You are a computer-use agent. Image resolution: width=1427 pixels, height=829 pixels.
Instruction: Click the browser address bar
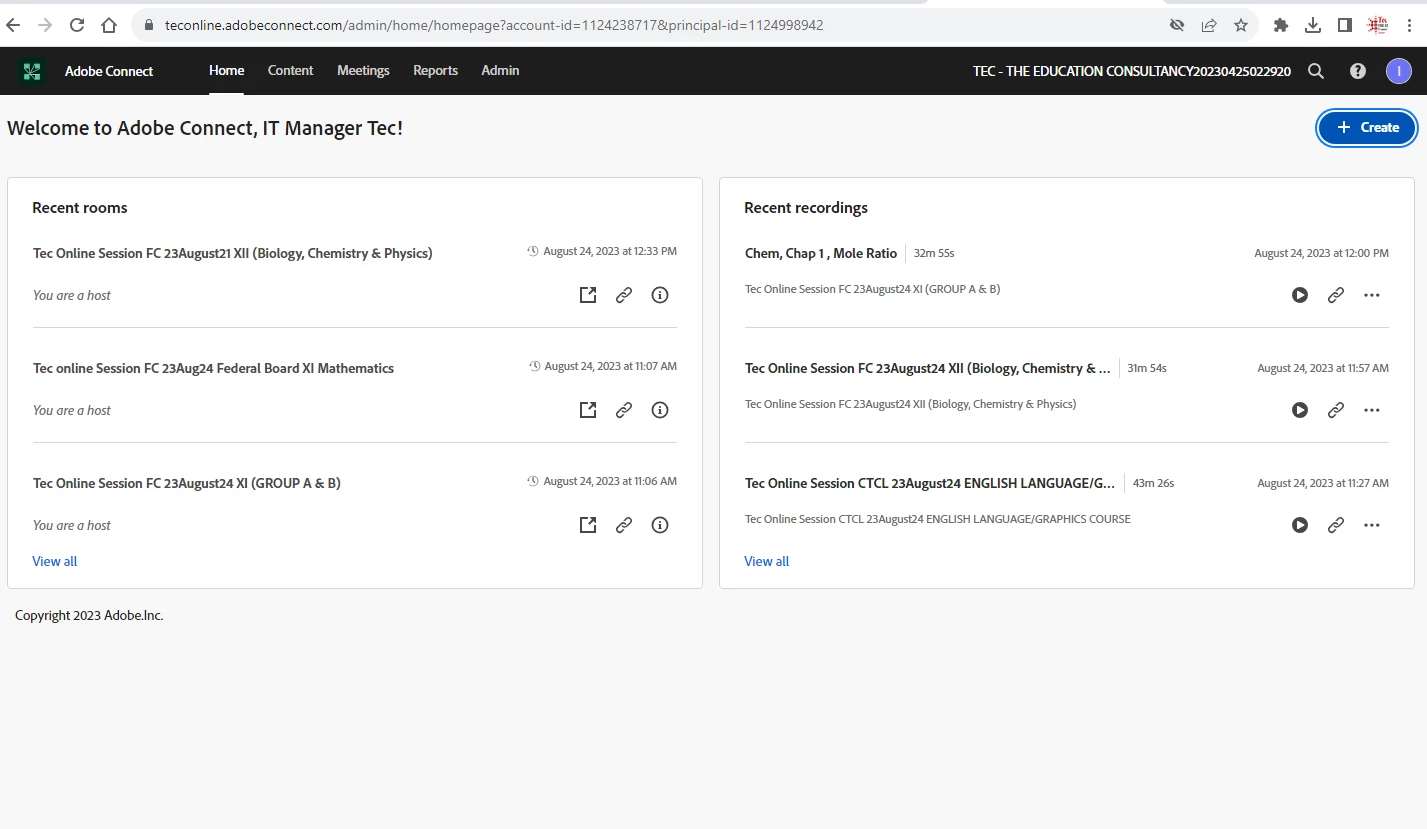click(600, 25)
